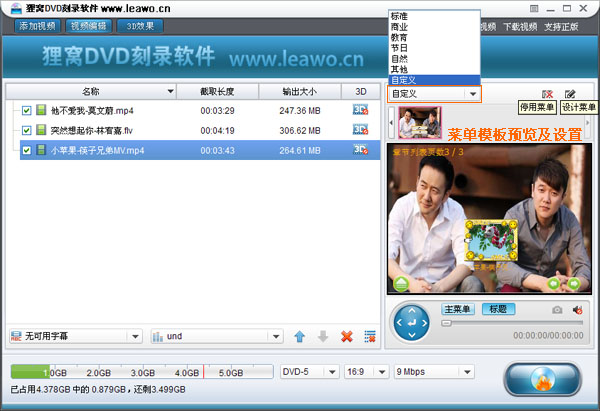Select 商业 from the template list

tap(434, 27)
